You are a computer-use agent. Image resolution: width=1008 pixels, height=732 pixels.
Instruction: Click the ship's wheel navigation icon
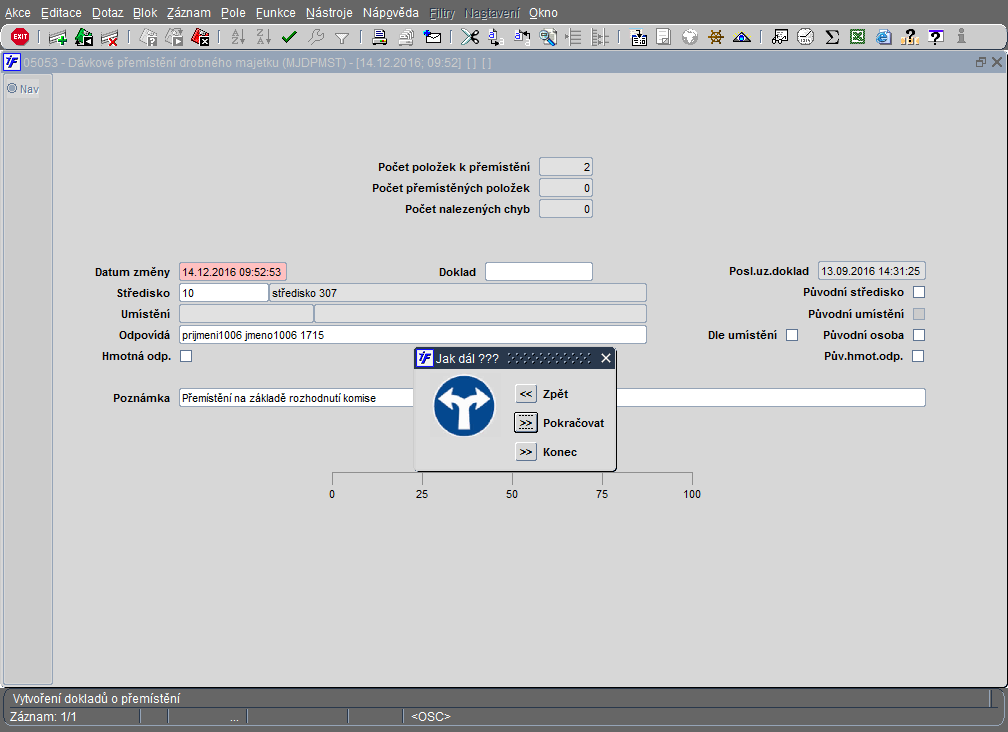point(716,37)
